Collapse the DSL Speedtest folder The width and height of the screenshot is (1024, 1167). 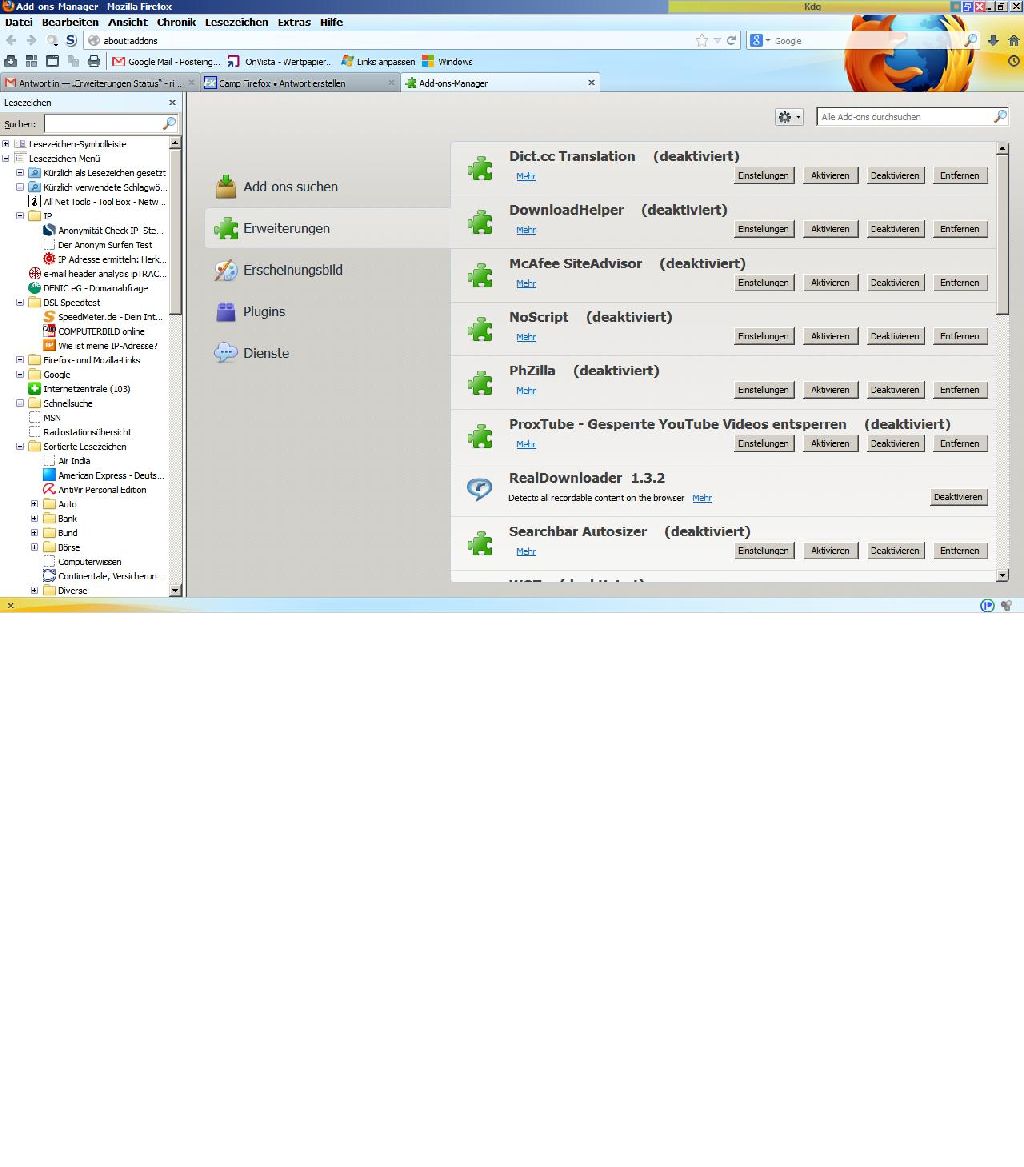[x=20, y=302]
